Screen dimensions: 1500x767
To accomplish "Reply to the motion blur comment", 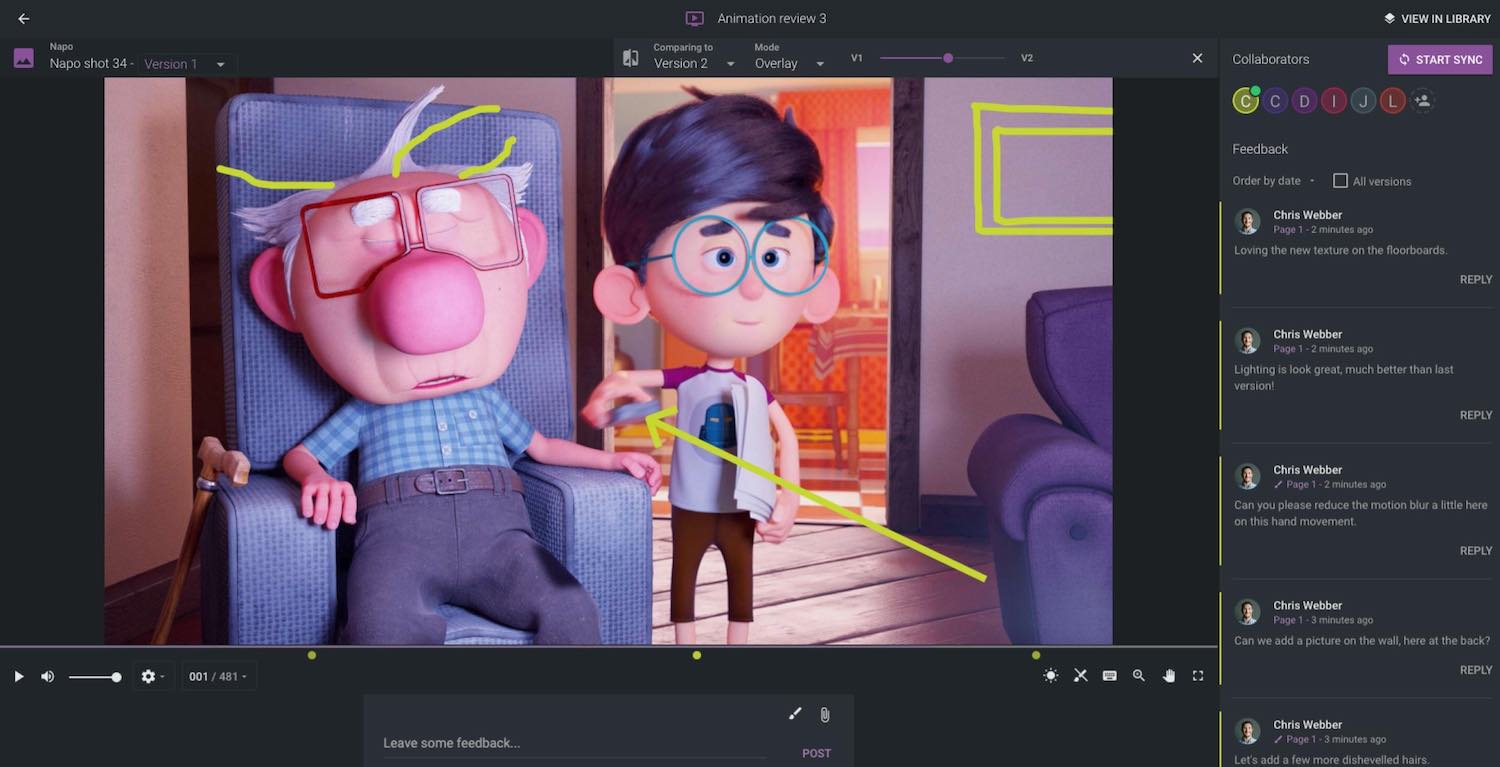I will tap(1476, 551).
